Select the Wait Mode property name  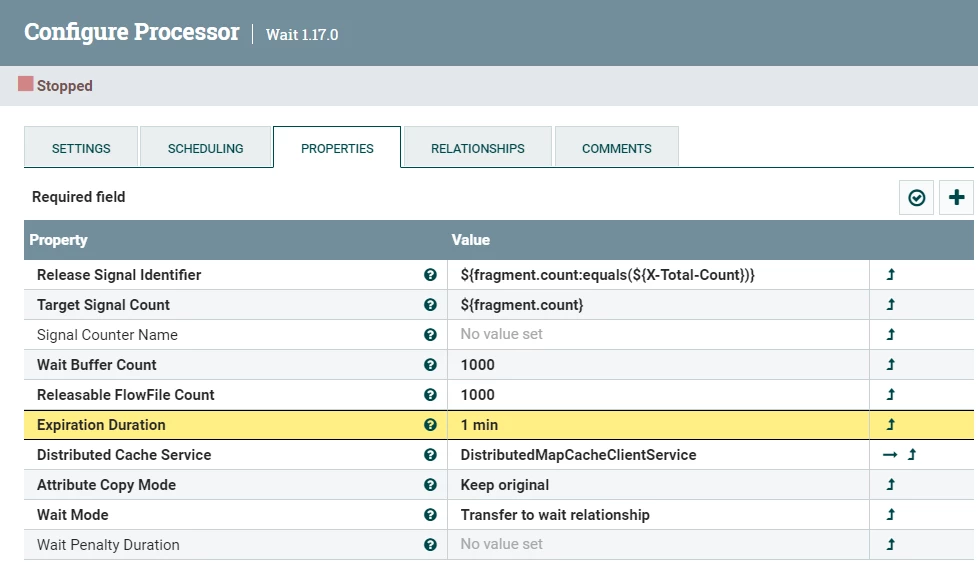(72, 514)
